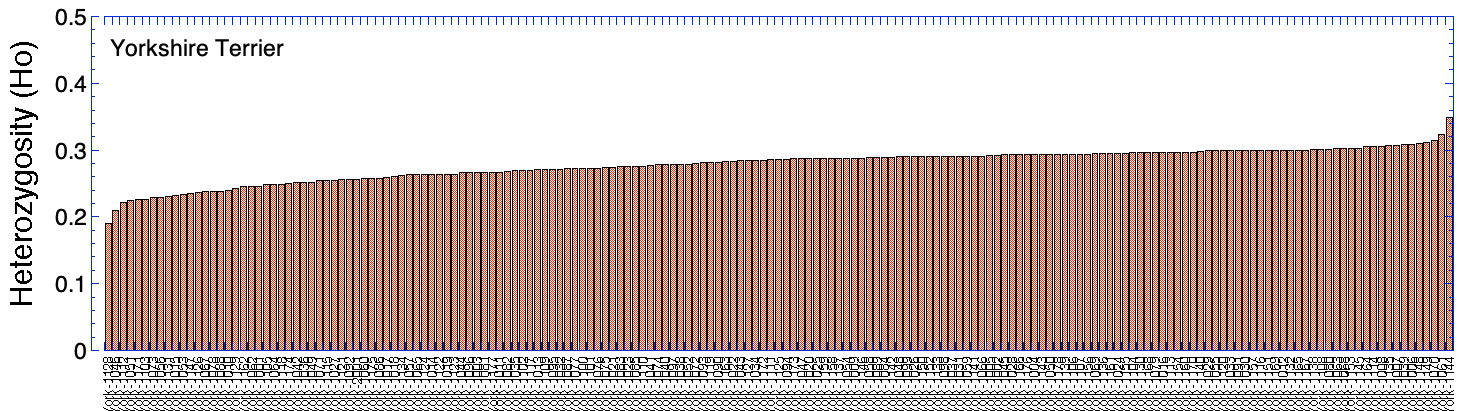The image size is (1465, 411).
Task: Click the second-shortest bar in the chart
Action: point(116,281)
